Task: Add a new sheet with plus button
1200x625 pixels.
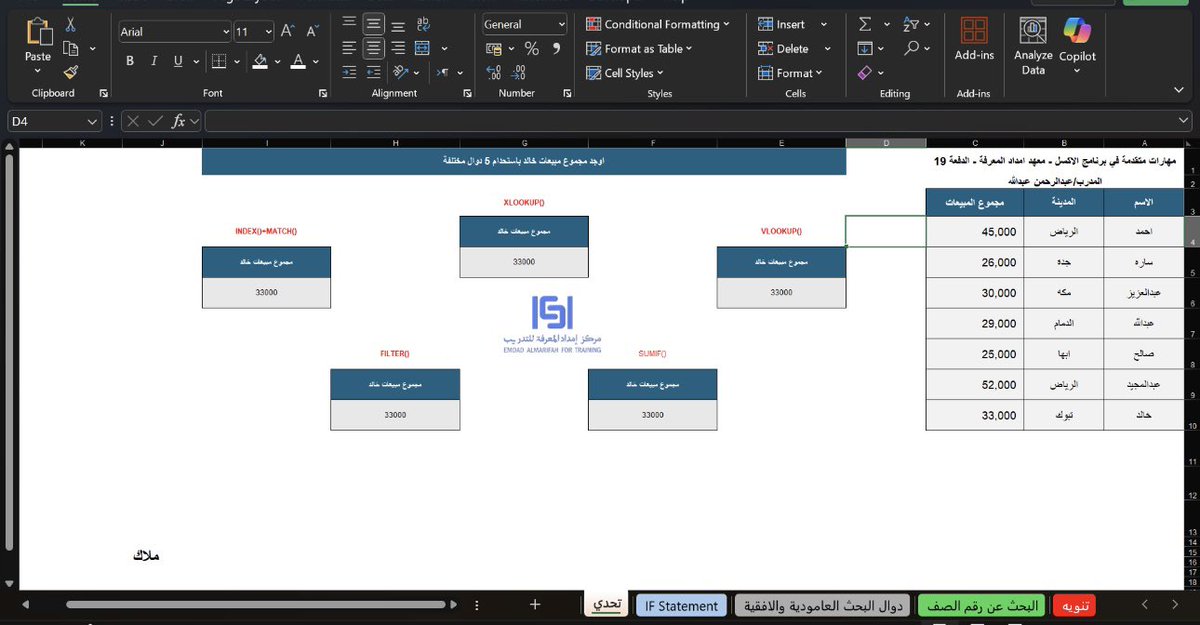Action: pos(535,604)
